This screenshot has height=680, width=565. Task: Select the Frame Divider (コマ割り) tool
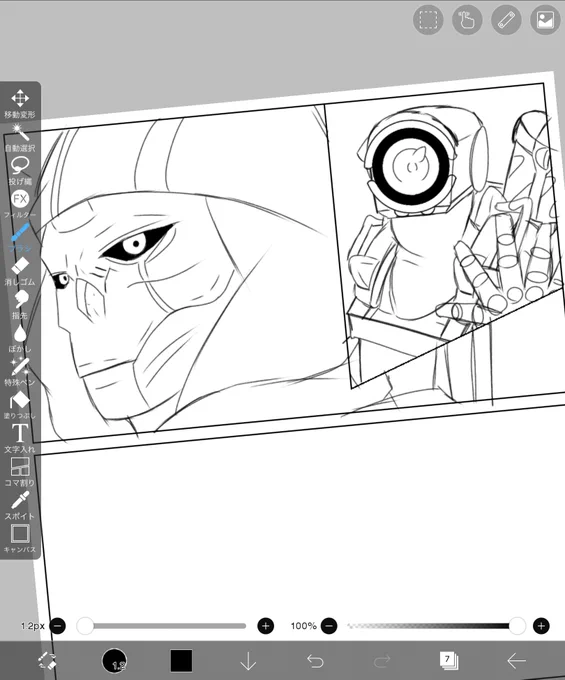[x=20, y=472]
